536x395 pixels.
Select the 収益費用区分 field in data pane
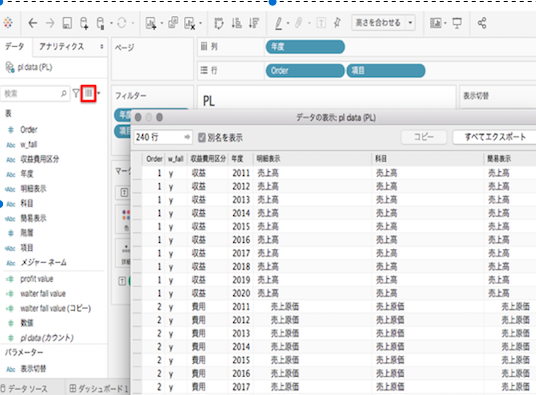pos(39,159)
